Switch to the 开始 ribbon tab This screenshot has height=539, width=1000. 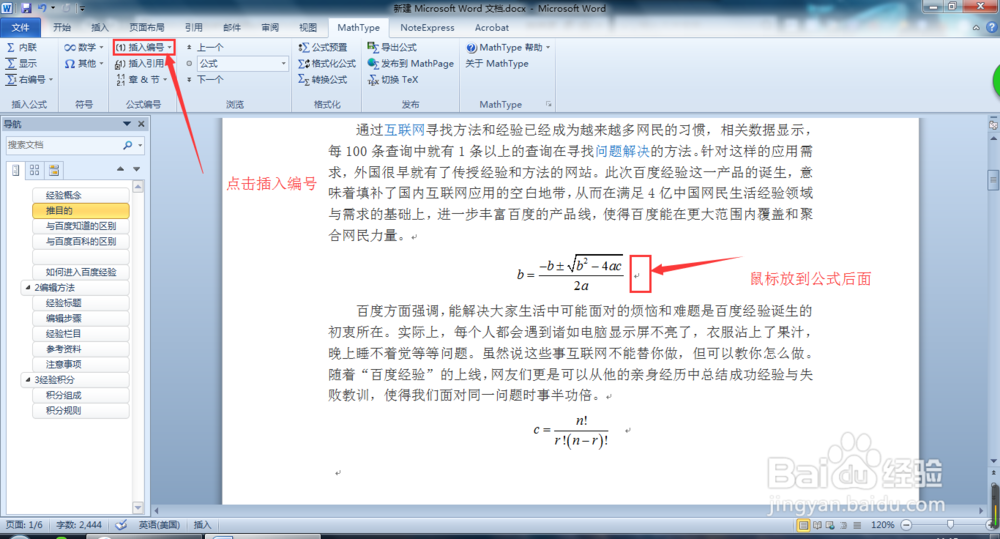[x=62, y=27]
